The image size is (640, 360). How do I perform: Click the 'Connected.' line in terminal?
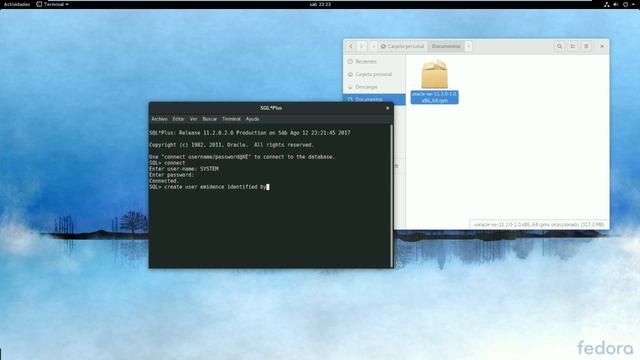[164, 181]
